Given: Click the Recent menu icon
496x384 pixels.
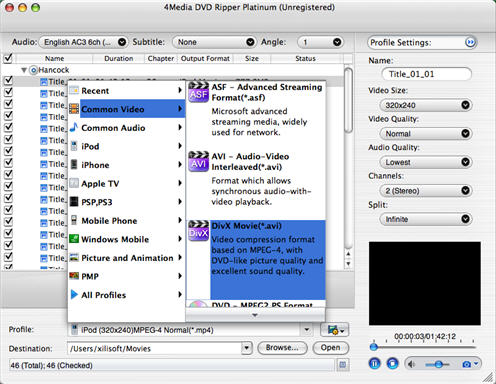Looking at the screenshot, I should pos(74,90).
